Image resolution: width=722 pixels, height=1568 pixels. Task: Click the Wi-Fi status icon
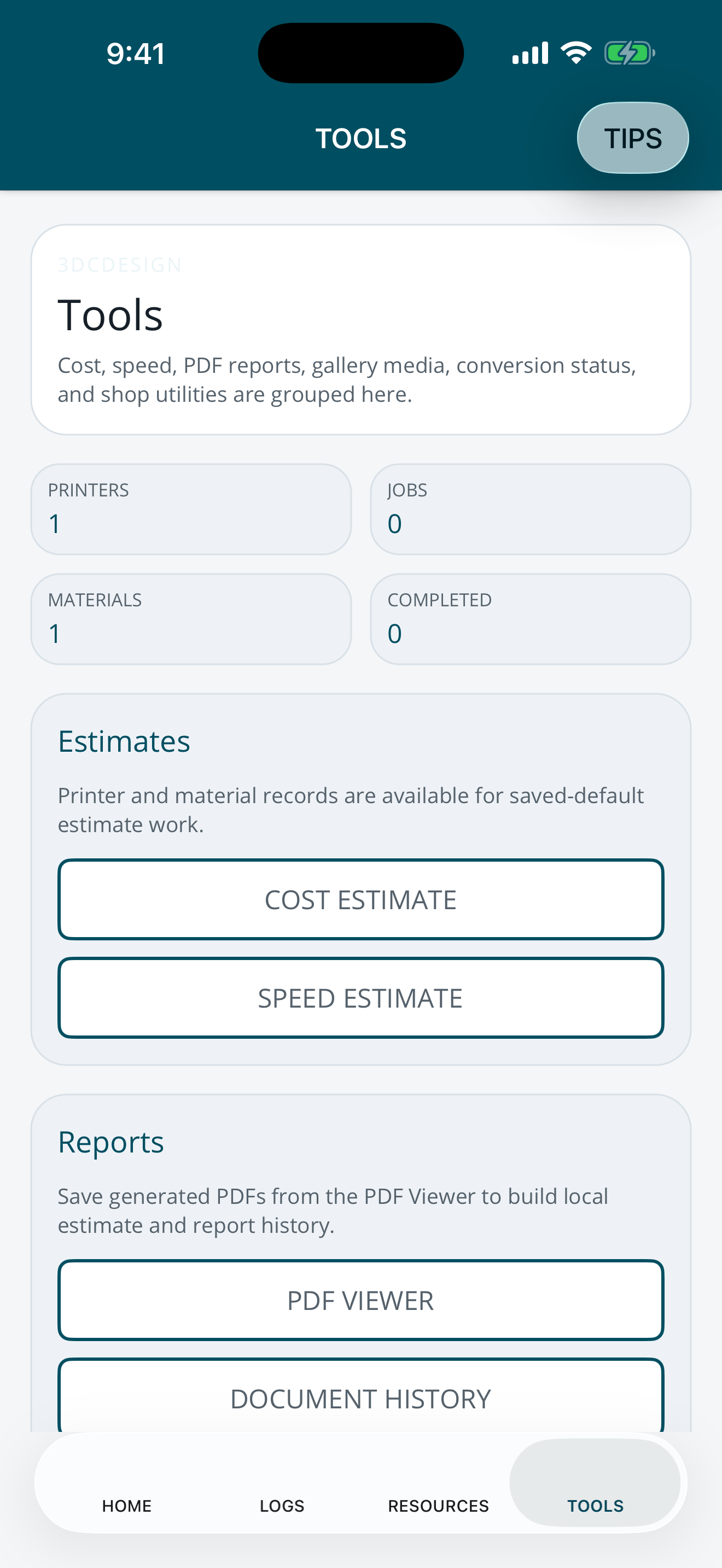576,53
